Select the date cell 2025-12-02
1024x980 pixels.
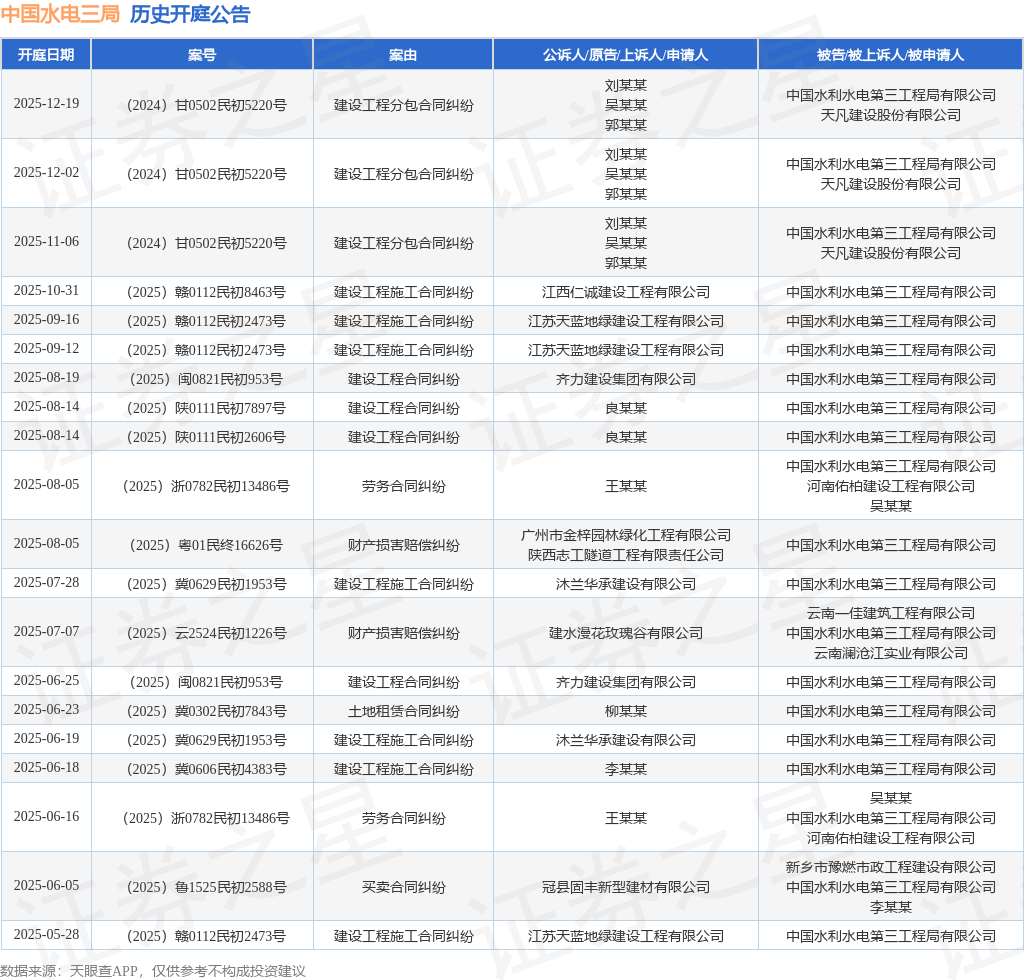[x=46, y=173]
